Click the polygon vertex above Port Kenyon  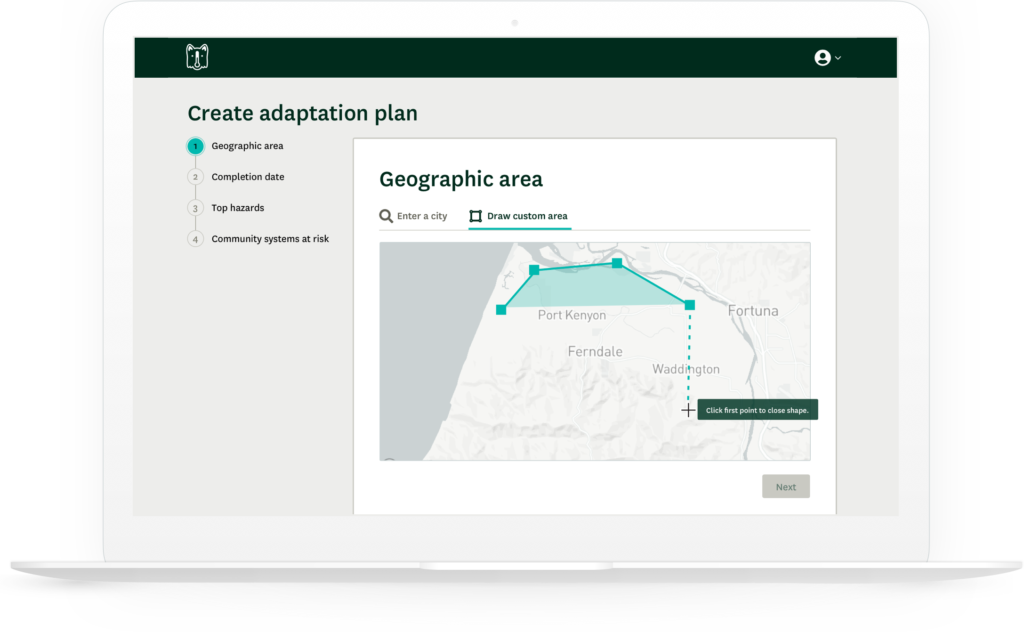[x=534, y=270]
